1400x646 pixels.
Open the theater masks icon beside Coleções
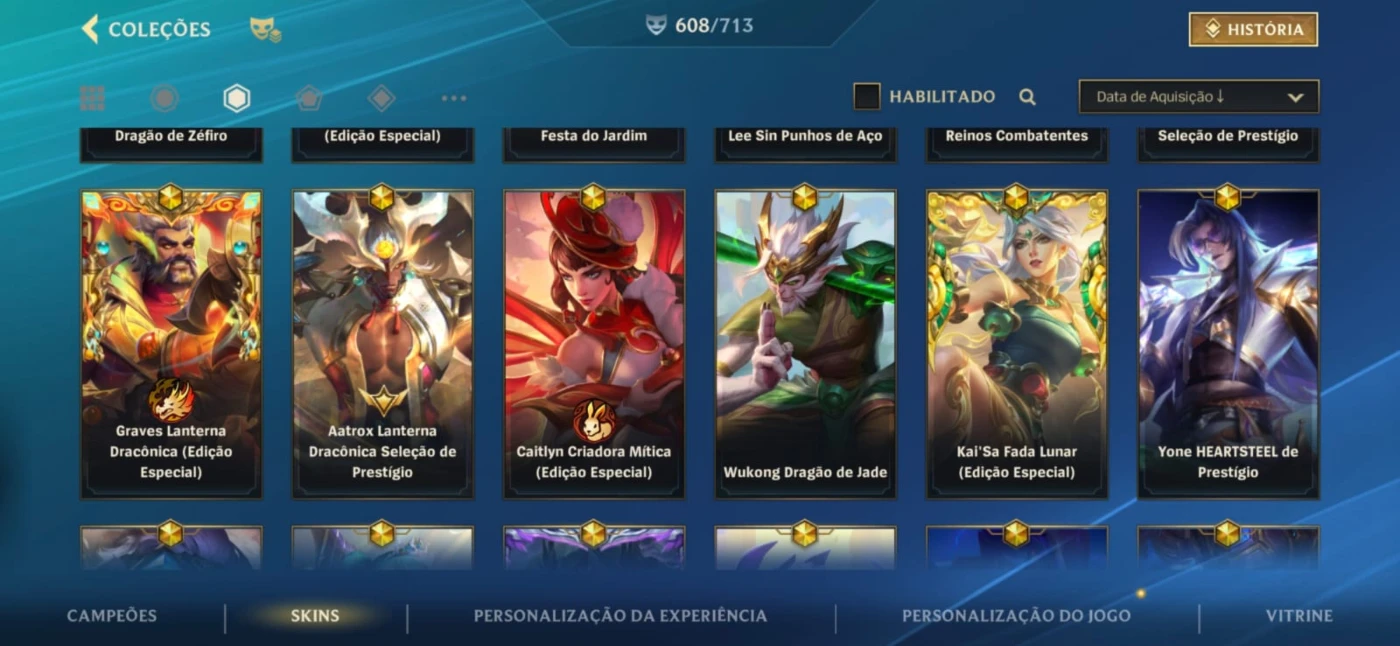point(265,30)
